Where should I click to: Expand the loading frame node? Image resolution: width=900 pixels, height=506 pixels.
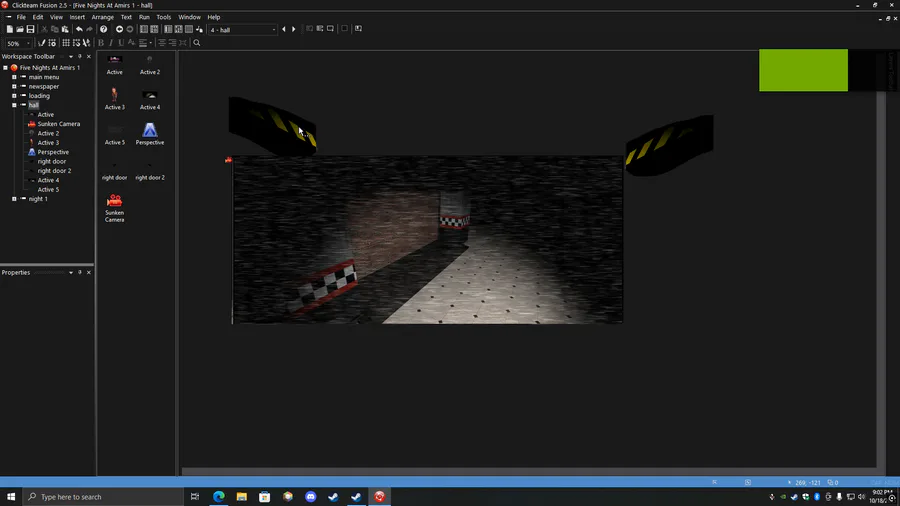click(x=14, y=96)
